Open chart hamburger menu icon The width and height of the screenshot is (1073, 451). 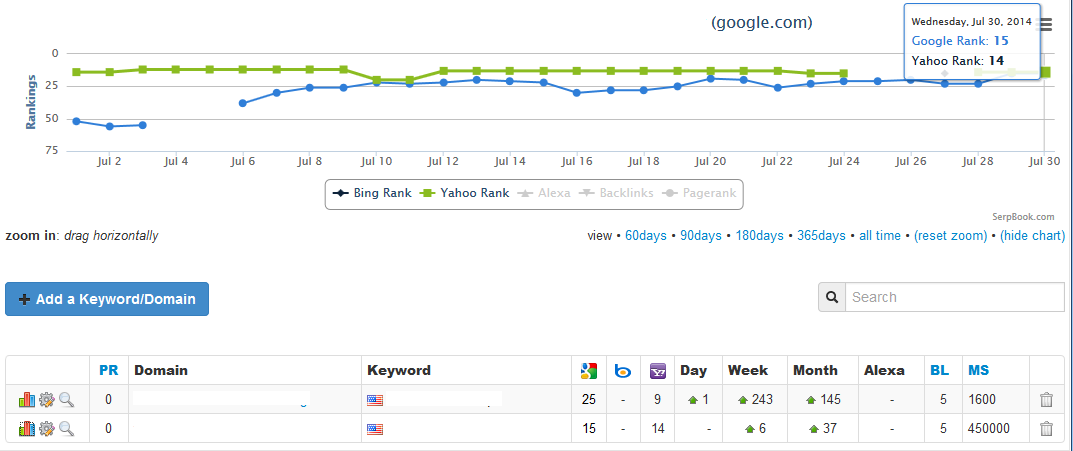click(x=1046, y=25)
